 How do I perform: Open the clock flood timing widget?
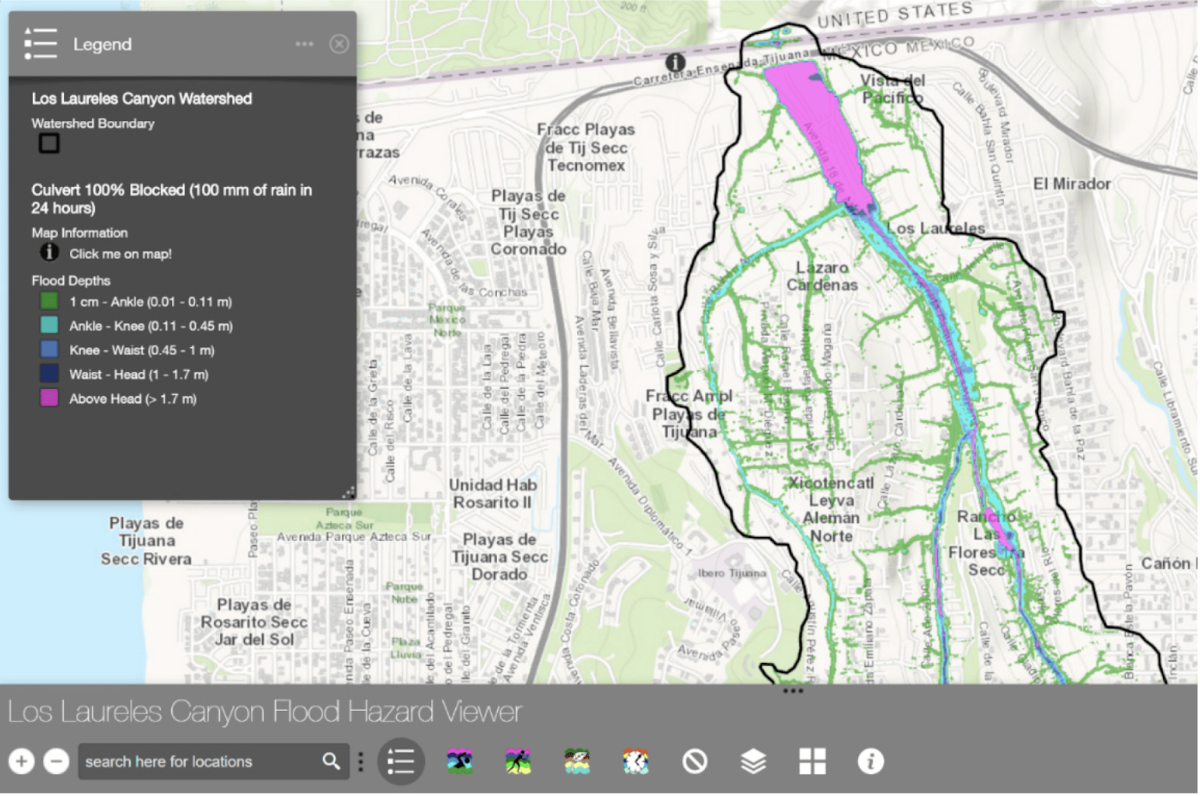636,762
